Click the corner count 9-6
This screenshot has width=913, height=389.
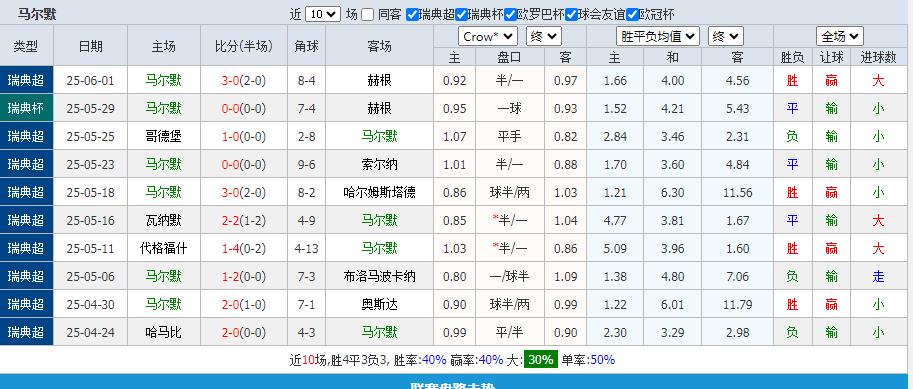[306, 164]
